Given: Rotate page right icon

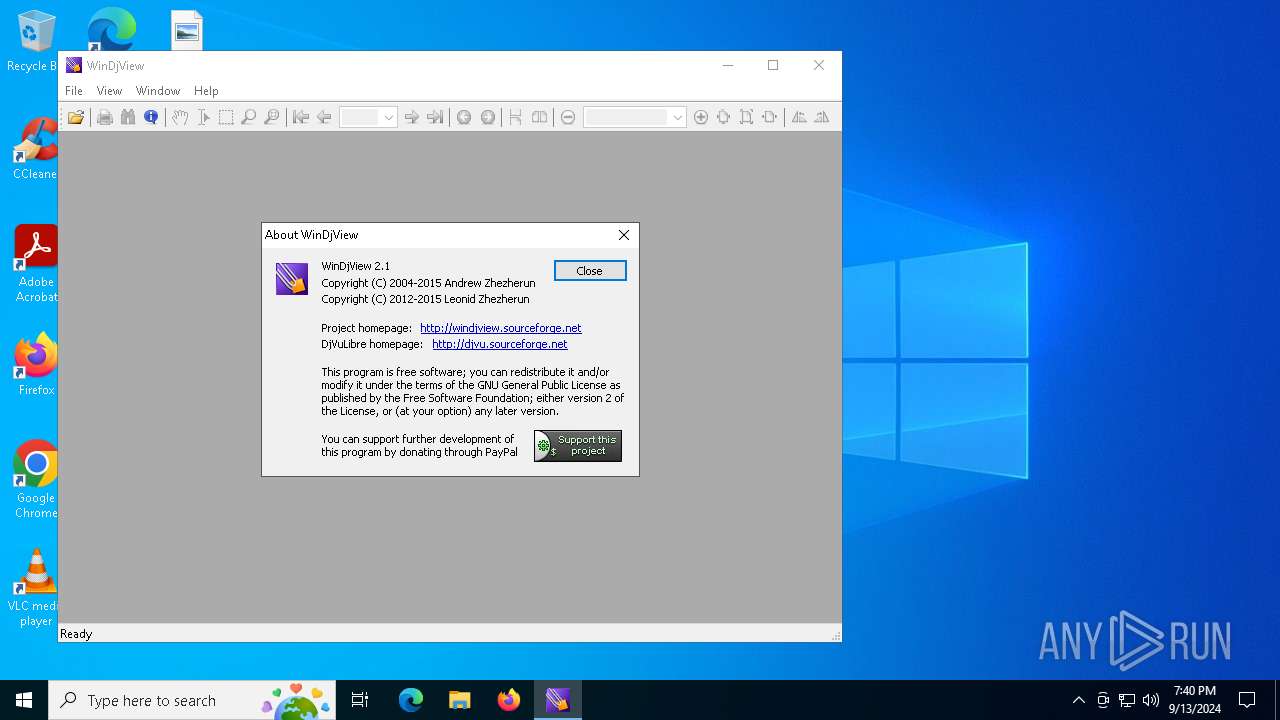Looking at the screenshot, I should 822,117.
